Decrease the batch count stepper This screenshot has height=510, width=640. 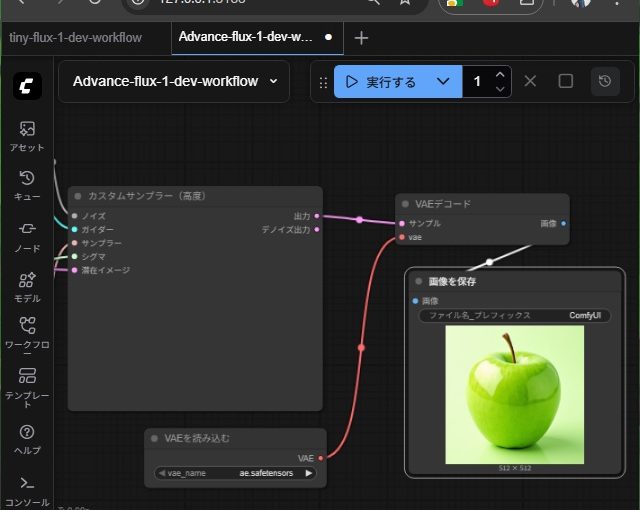click(x=500, y=89)
